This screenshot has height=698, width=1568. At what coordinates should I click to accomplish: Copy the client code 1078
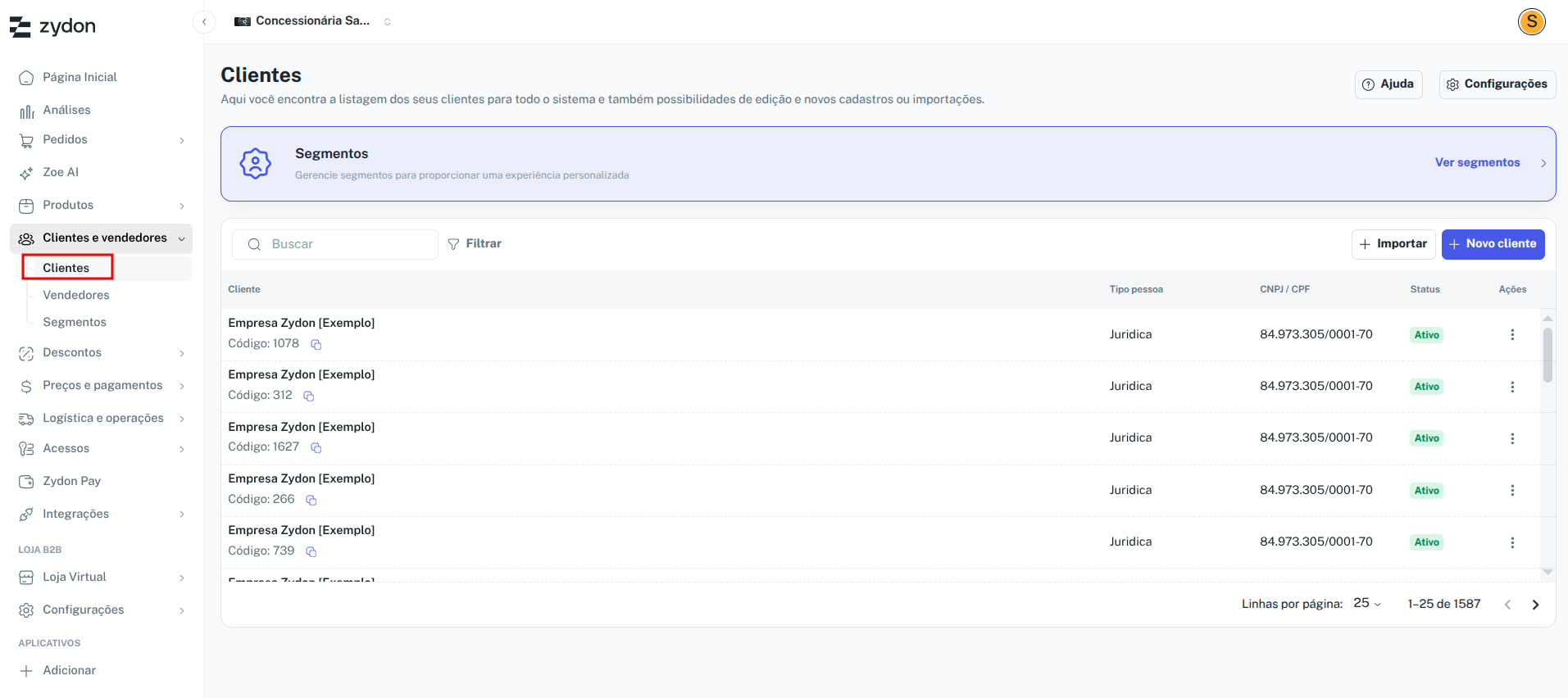point(316,345)
